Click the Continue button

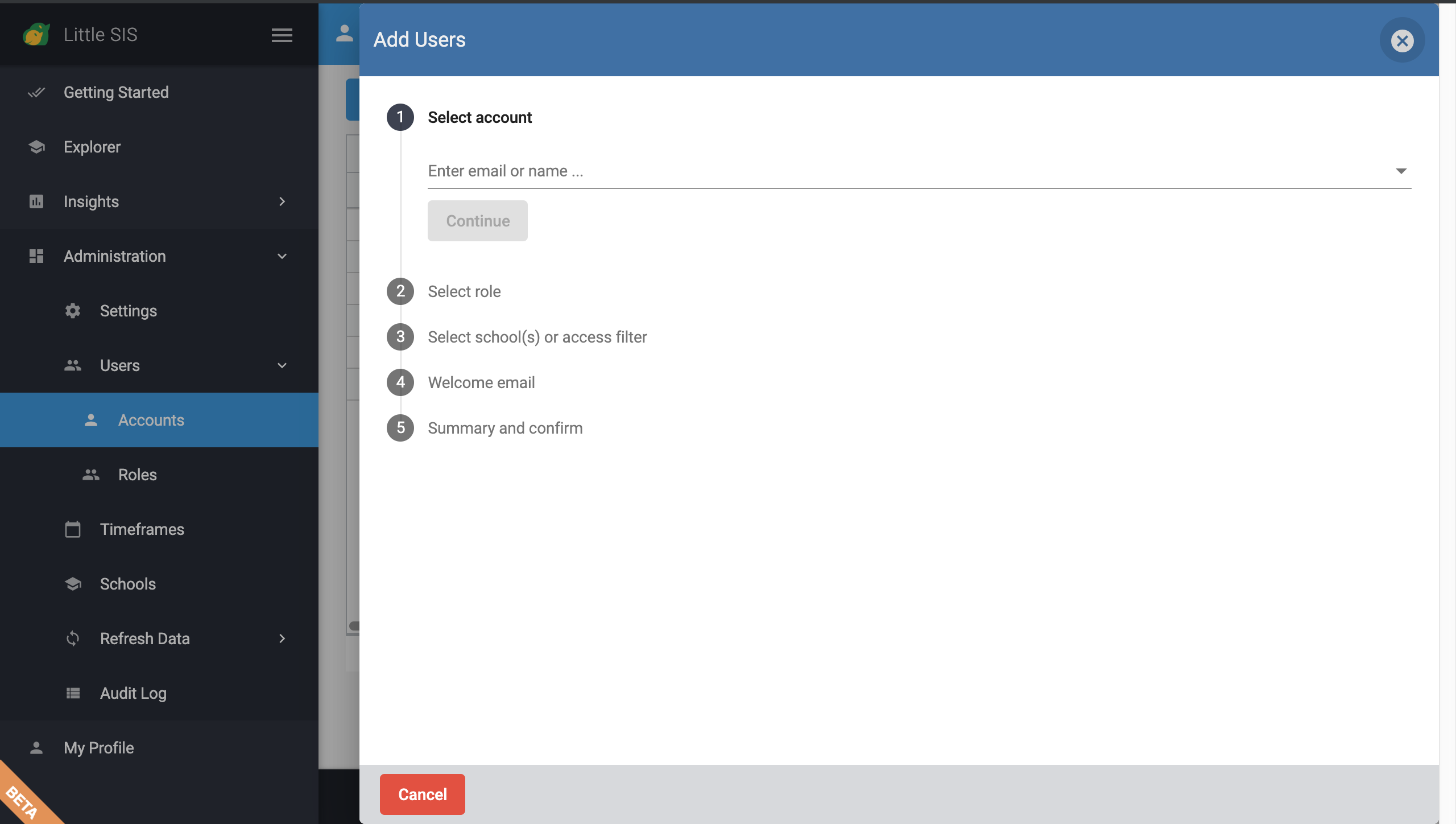tap(477, 221)
